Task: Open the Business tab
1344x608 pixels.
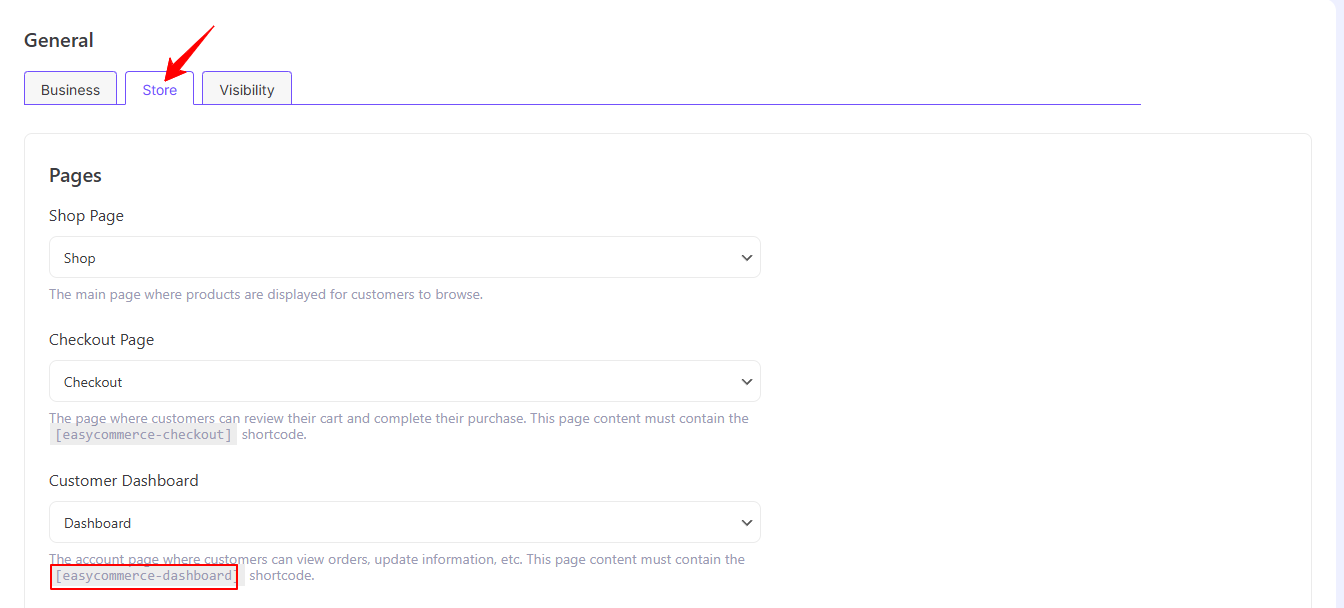Action: [x=70, y=89]
